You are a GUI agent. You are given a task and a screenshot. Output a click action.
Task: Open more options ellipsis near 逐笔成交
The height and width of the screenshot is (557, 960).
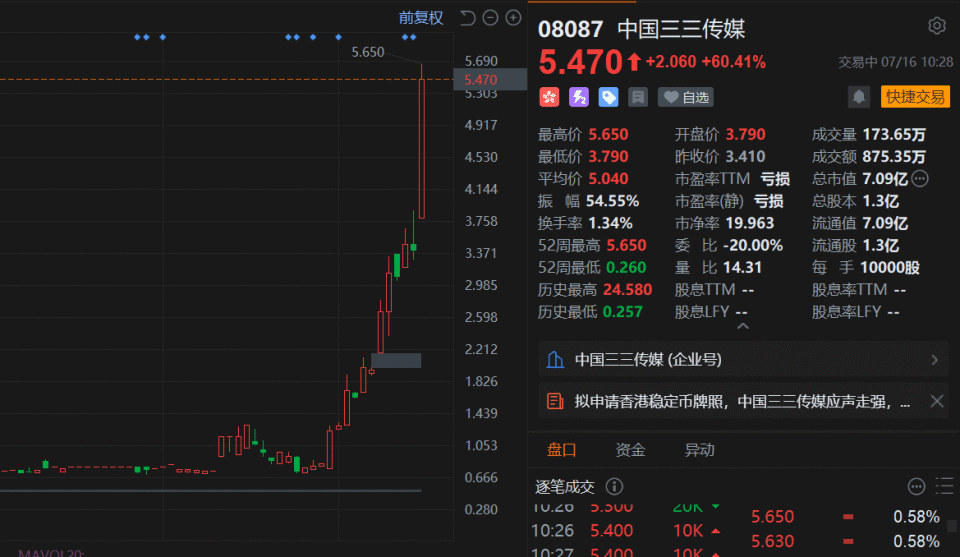[916, 487]
